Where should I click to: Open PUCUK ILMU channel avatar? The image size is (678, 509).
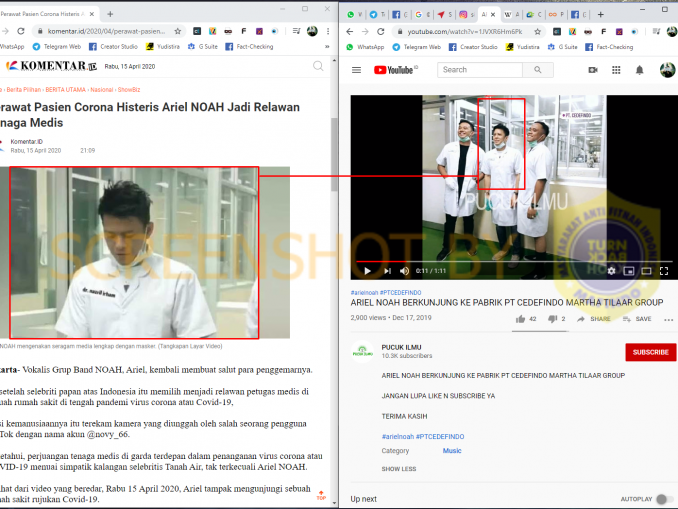(x=362, y=352)
